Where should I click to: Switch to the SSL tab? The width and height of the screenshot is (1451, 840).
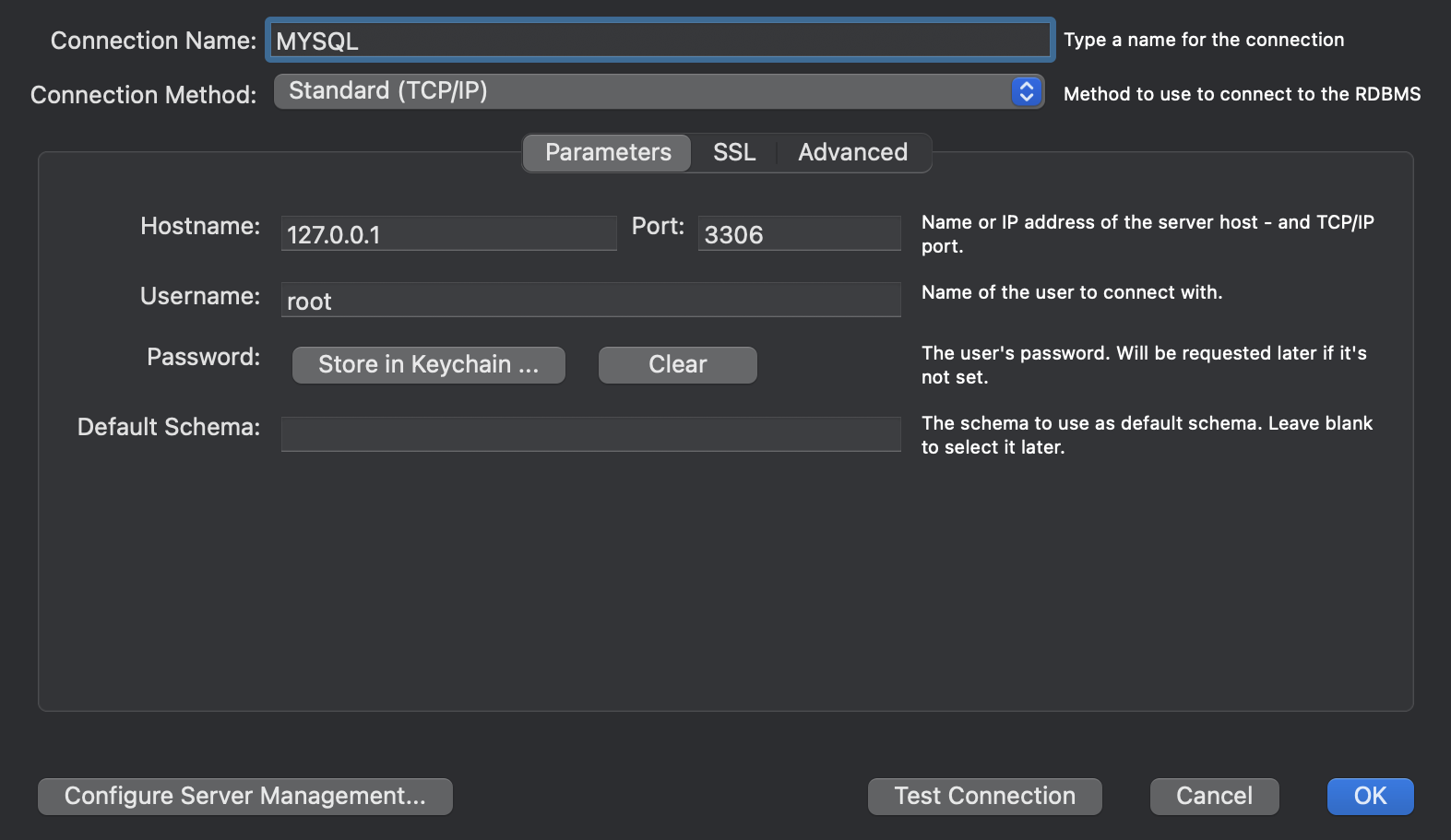(x=734, y=152)
